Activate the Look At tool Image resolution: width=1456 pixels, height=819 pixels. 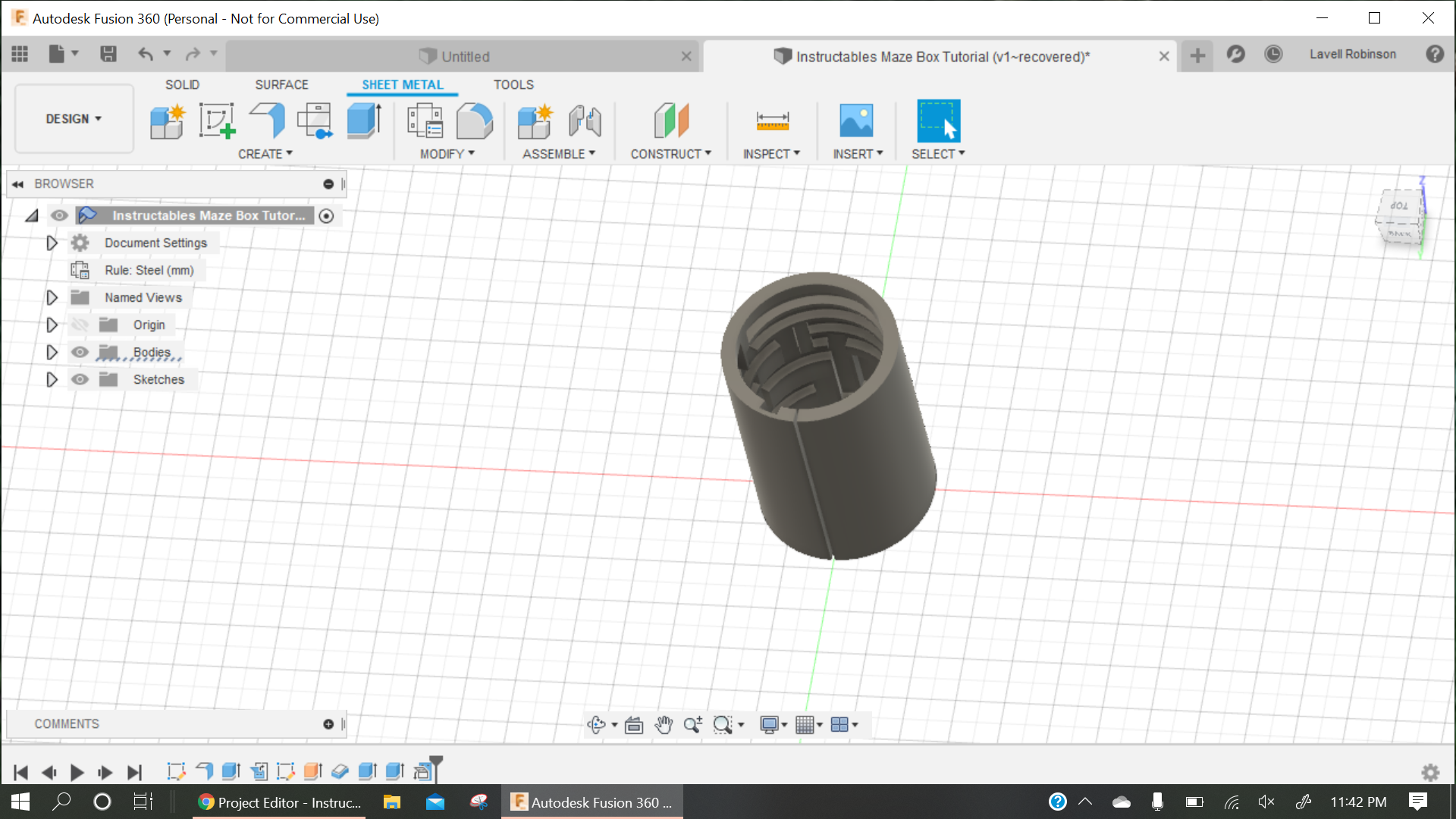point(634,725)
